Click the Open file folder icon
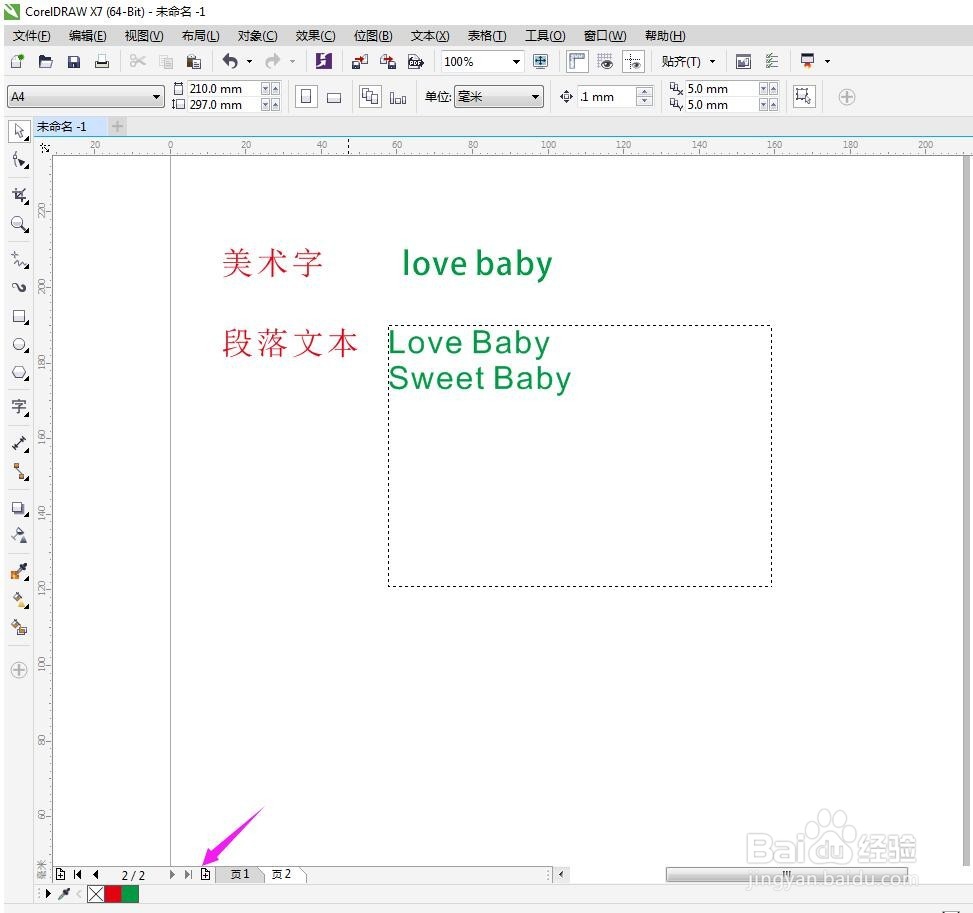Image resolution: width=973 pixels, height=913 pixels. pos(45,61)
